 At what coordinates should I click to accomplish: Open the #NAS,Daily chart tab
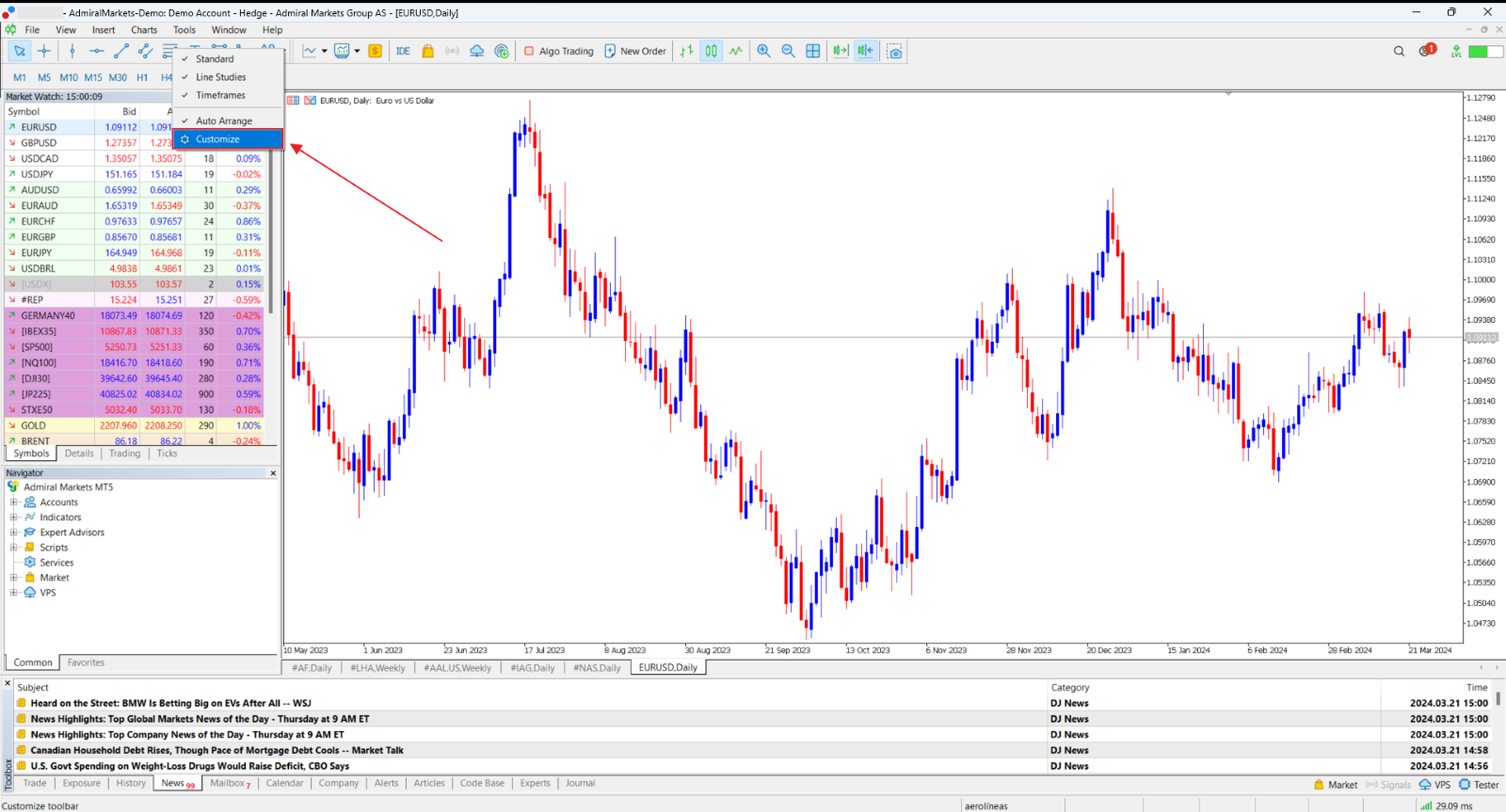pos(597,668)
